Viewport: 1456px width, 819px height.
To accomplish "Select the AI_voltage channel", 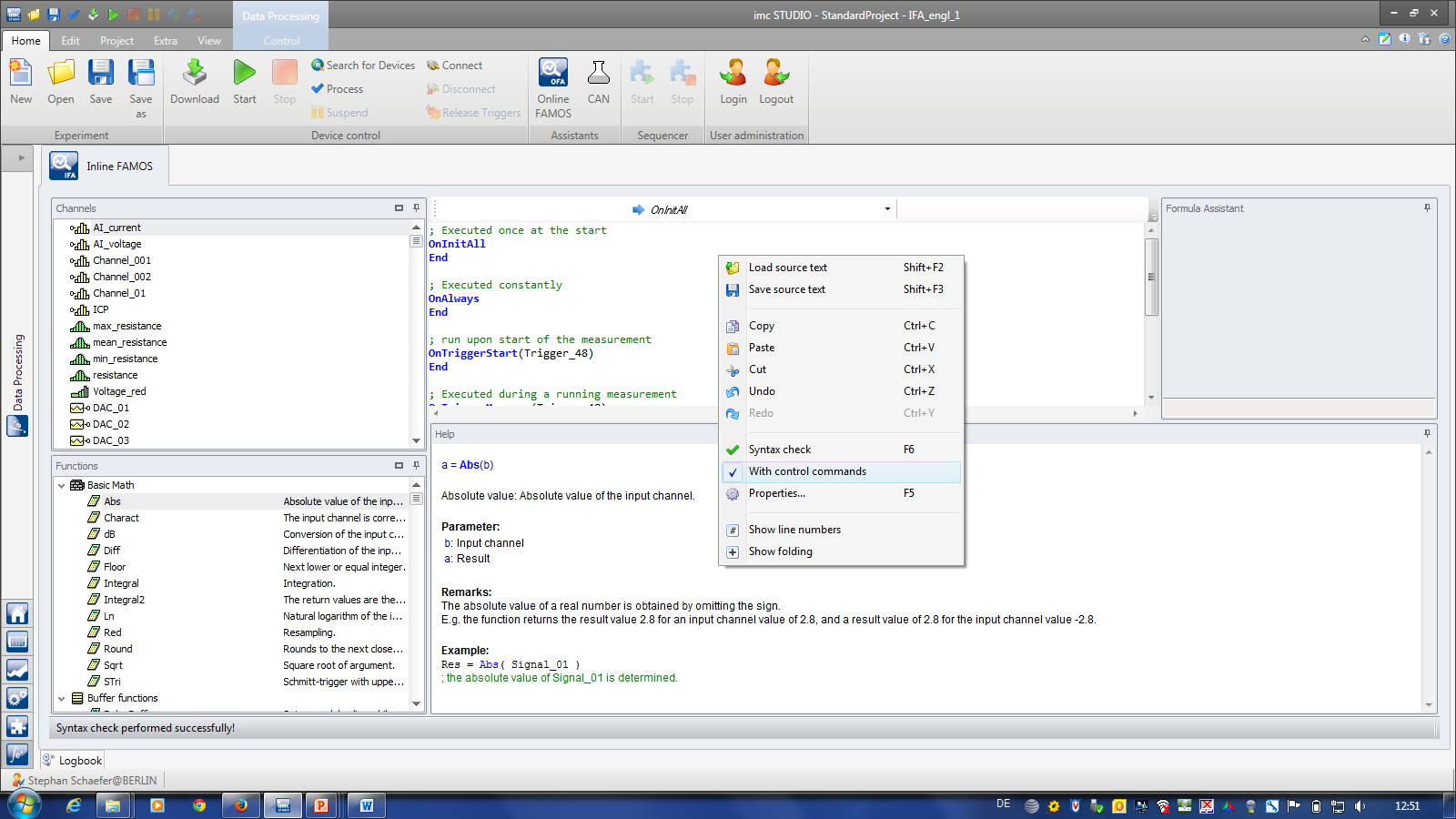I will pos(117,244).
